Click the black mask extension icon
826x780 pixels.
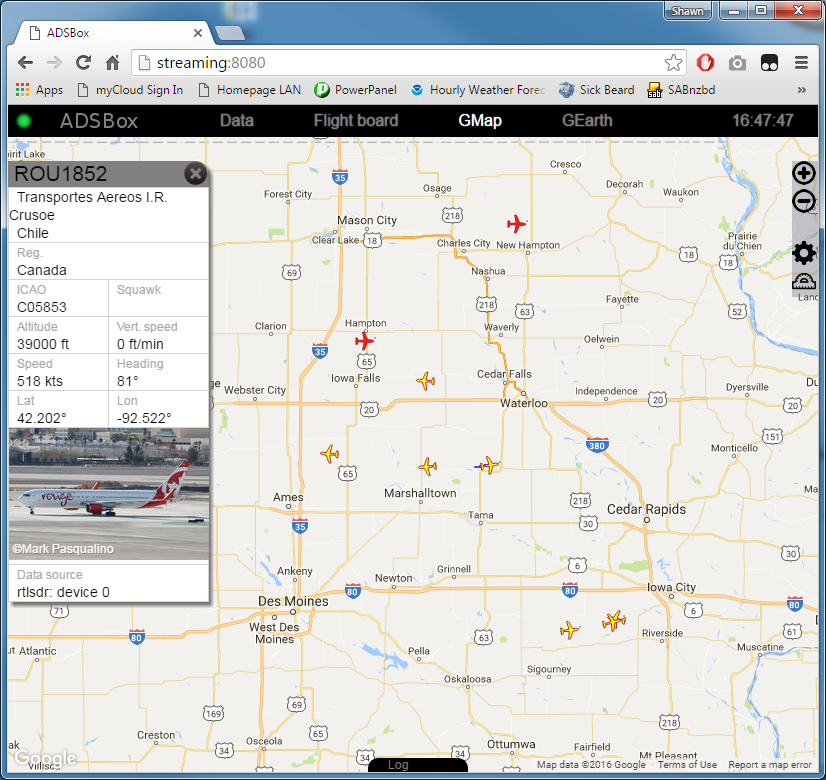(x=769, y=63)
